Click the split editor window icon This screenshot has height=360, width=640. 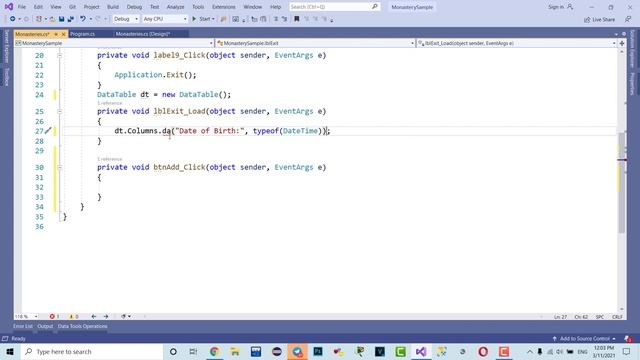click(622, 43)
